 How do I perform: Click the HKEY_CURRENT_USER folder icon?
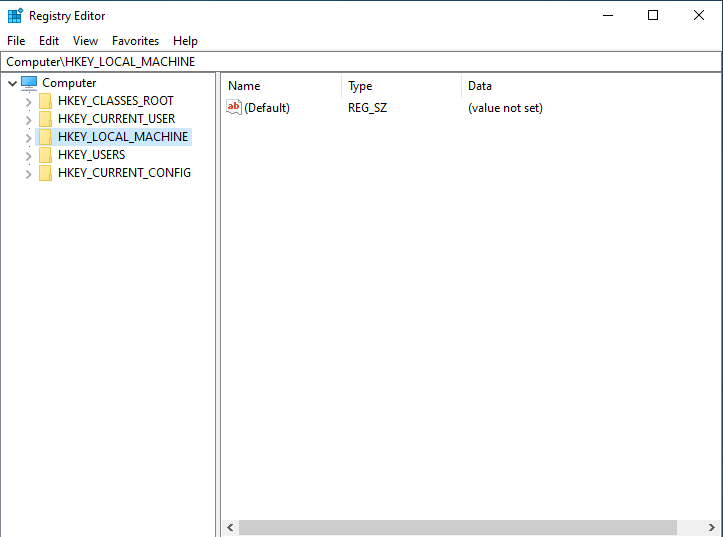pos(45,119)
